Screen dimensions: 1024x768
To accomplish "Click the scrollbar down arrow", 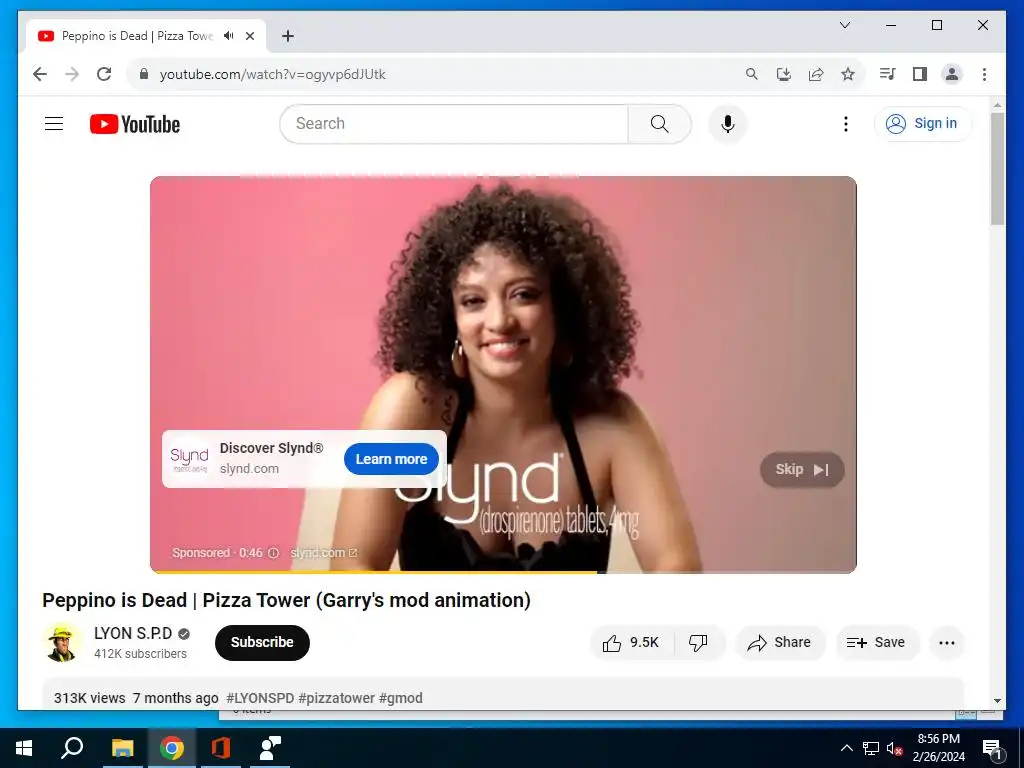I will click(997, 701).
